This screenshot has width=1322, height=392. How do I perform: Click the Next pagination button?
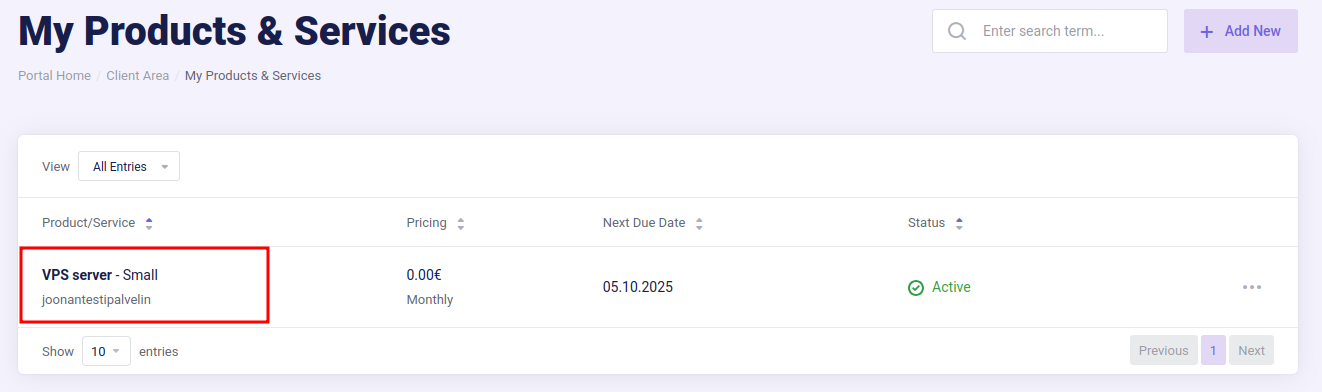click(x=1251, y=350)
